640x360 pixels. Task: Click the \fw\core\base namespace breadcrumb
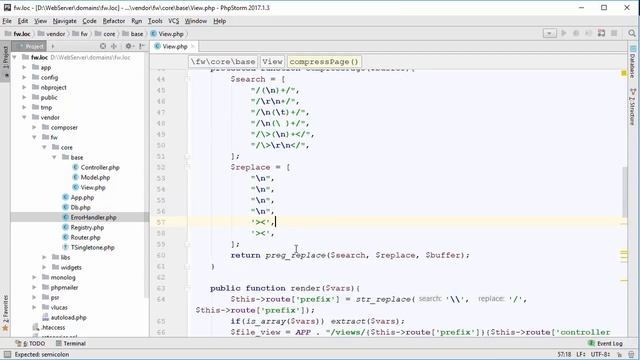223,62
